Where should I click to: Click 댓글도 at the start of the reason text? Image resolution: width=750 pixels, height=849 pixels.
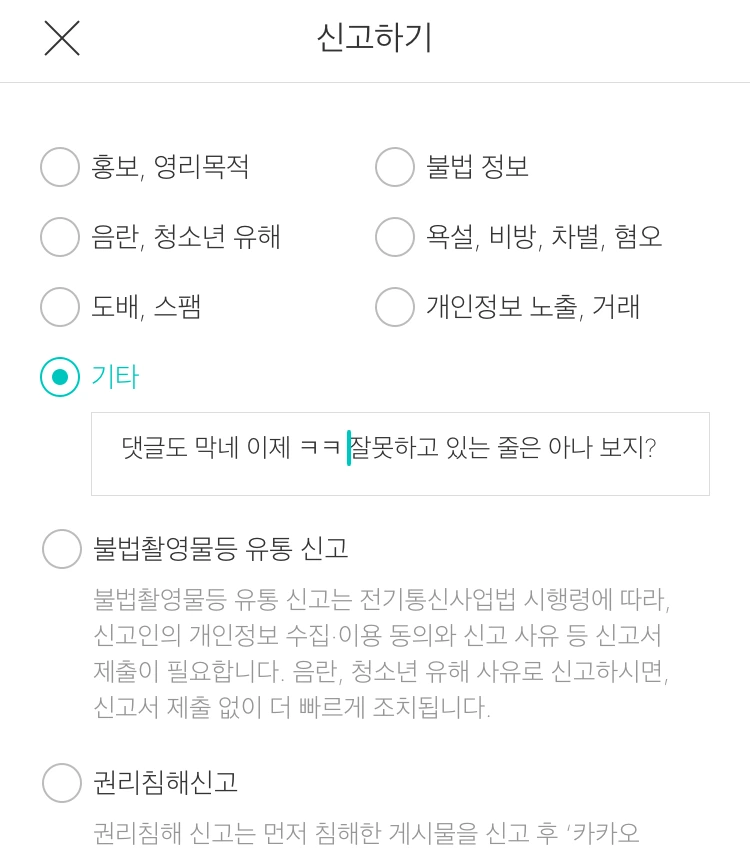coord(154,447)
